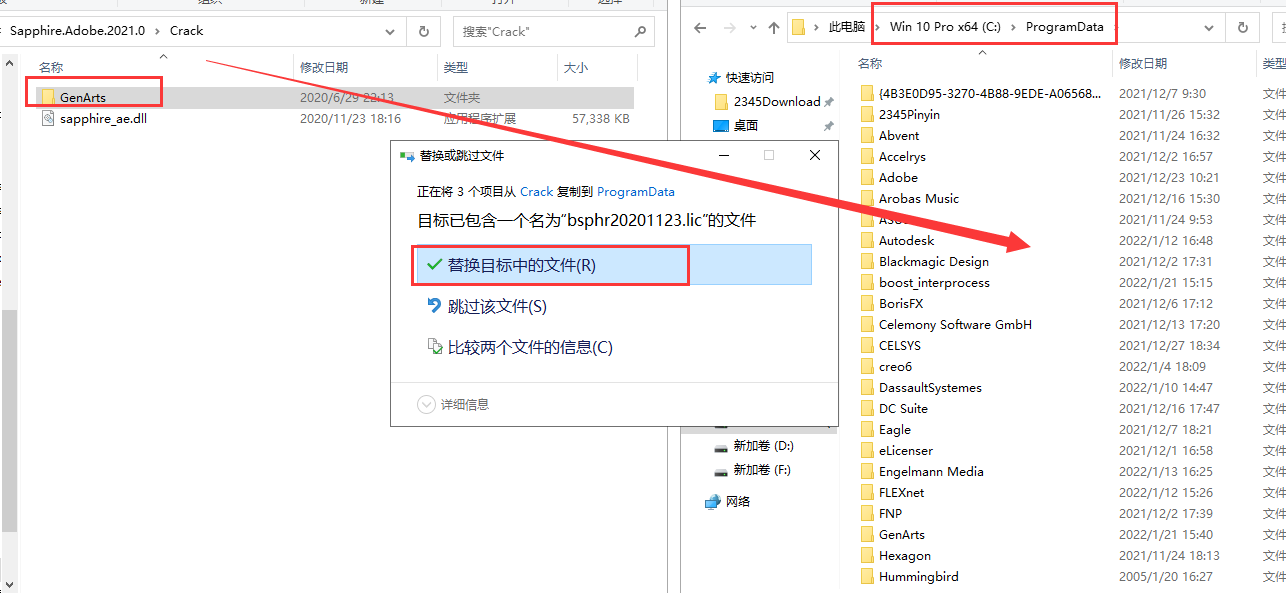
Task: Select the 2345Pinyin folder
Action: coord(909,114)
